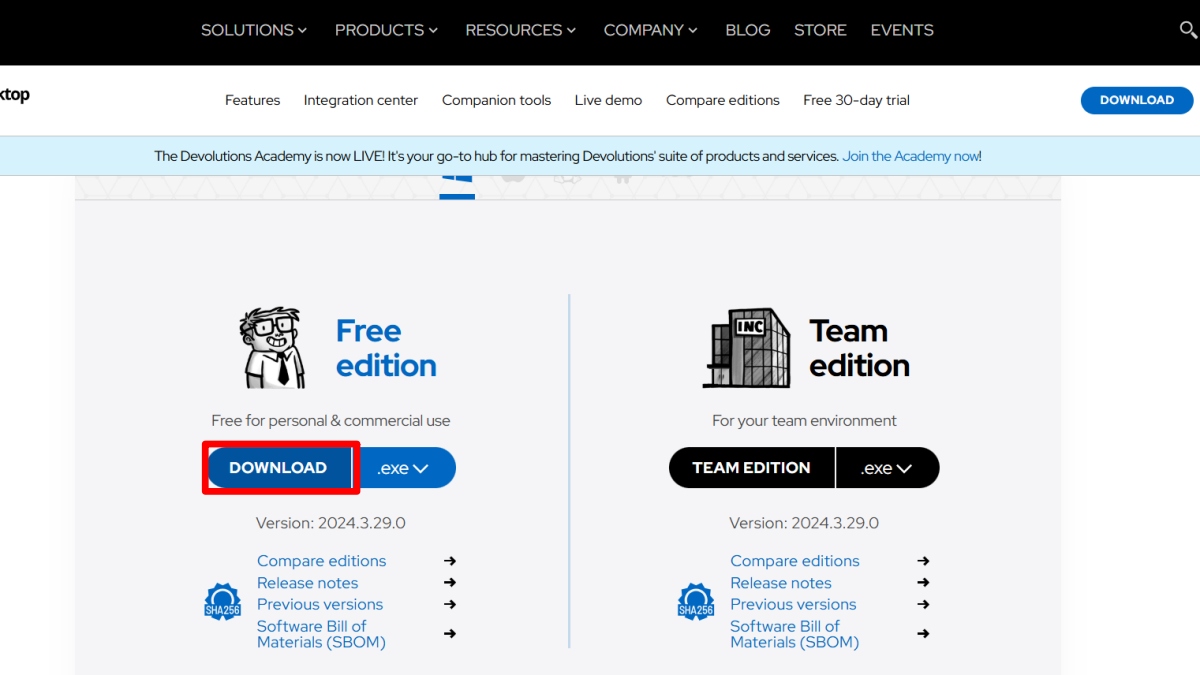Open the site search magnifier icon
The image size is (1200, 675).
tap(1188, 30)
